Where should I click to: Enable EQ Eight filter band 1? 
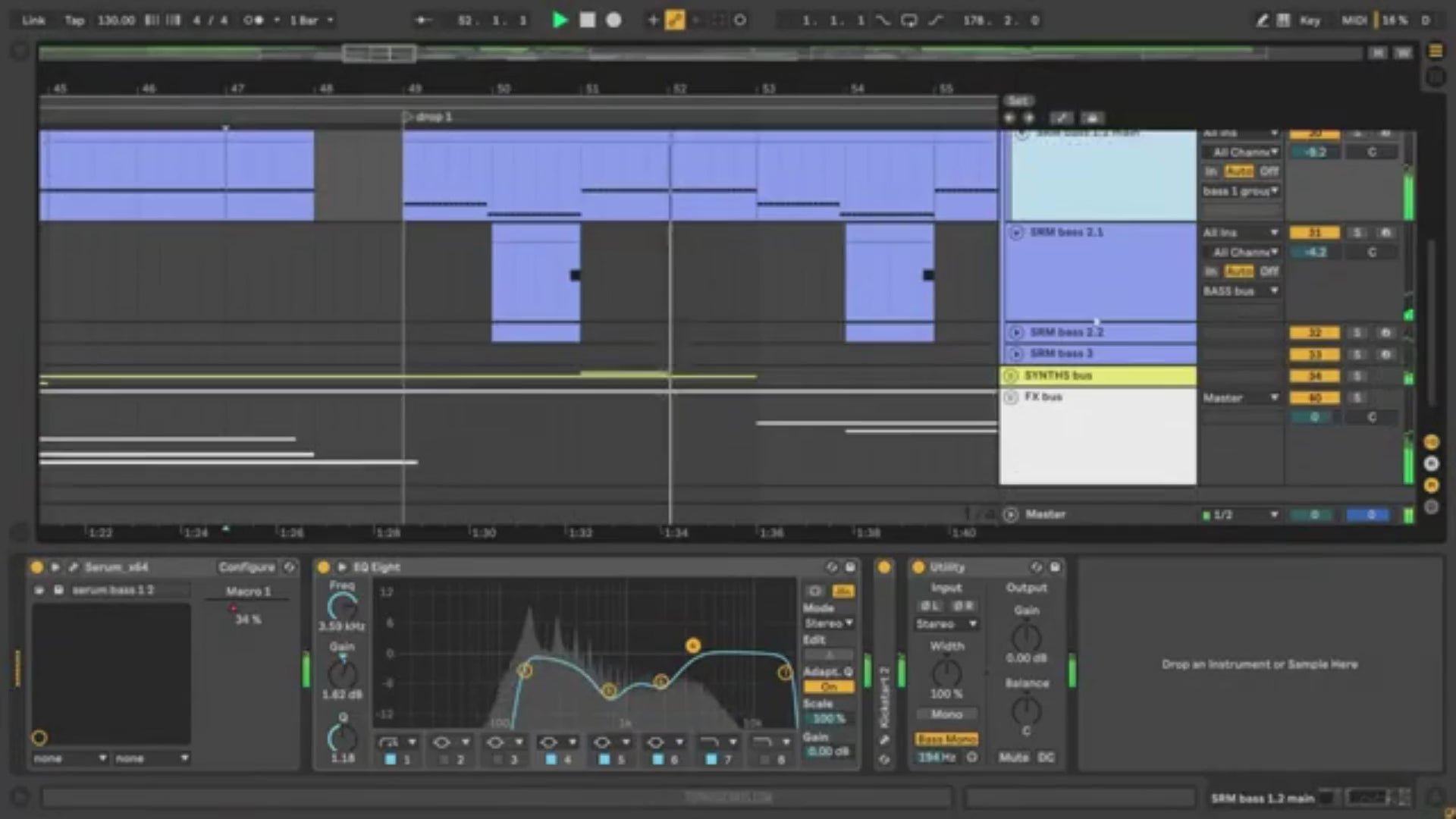pos(391,759)
